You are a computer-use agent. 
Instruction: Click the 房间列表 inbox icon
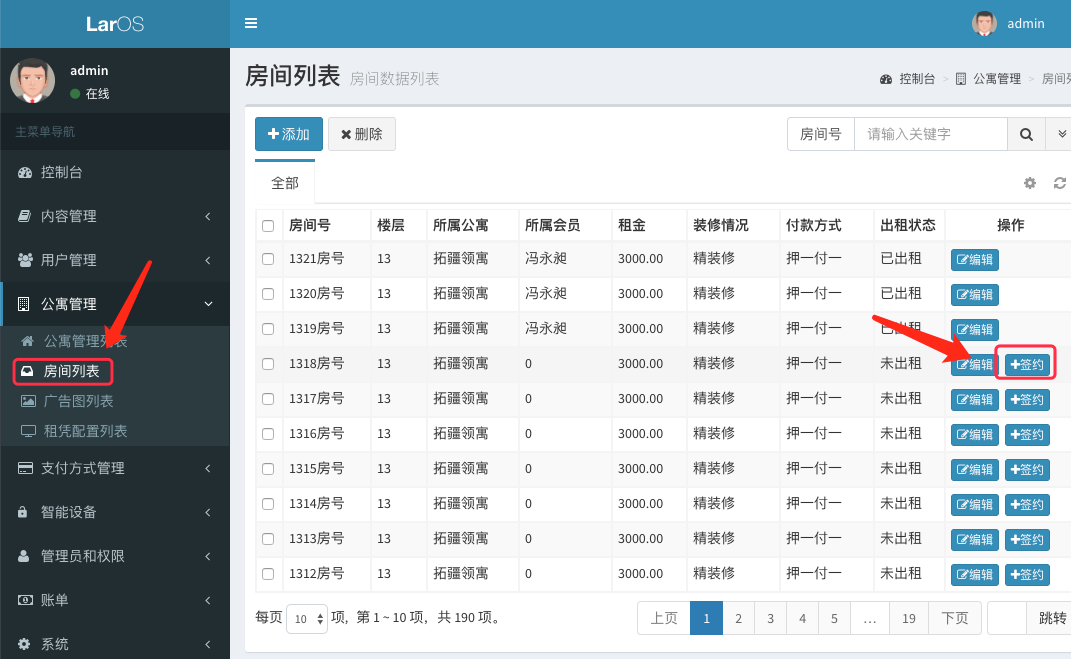click(27, 371)
